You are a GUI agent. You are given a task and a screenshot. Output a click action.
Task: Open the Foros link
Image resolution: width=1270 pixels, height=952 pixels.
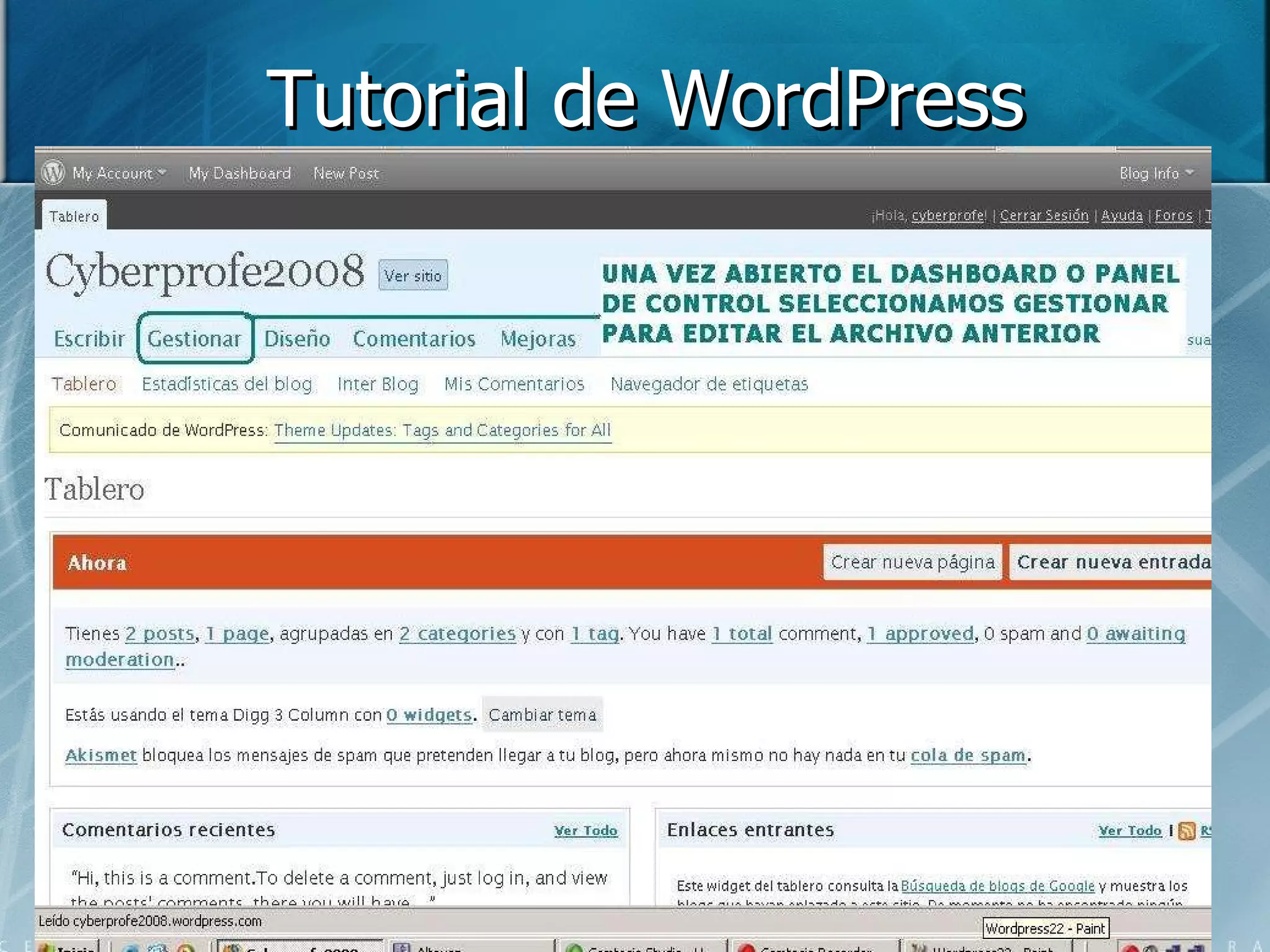(x=1174, y=215)
